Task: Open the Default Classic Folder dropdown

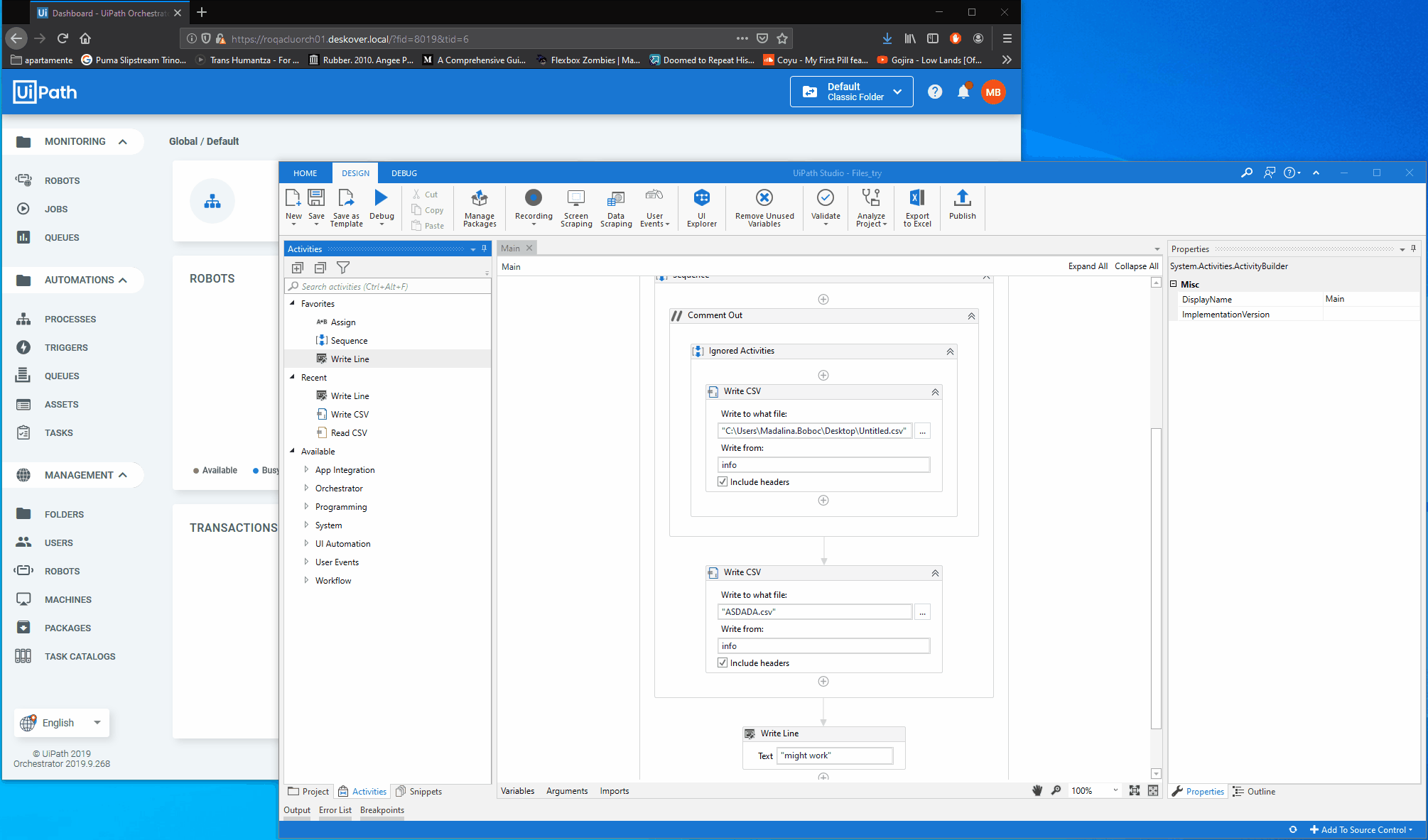Action: [852, 92]
